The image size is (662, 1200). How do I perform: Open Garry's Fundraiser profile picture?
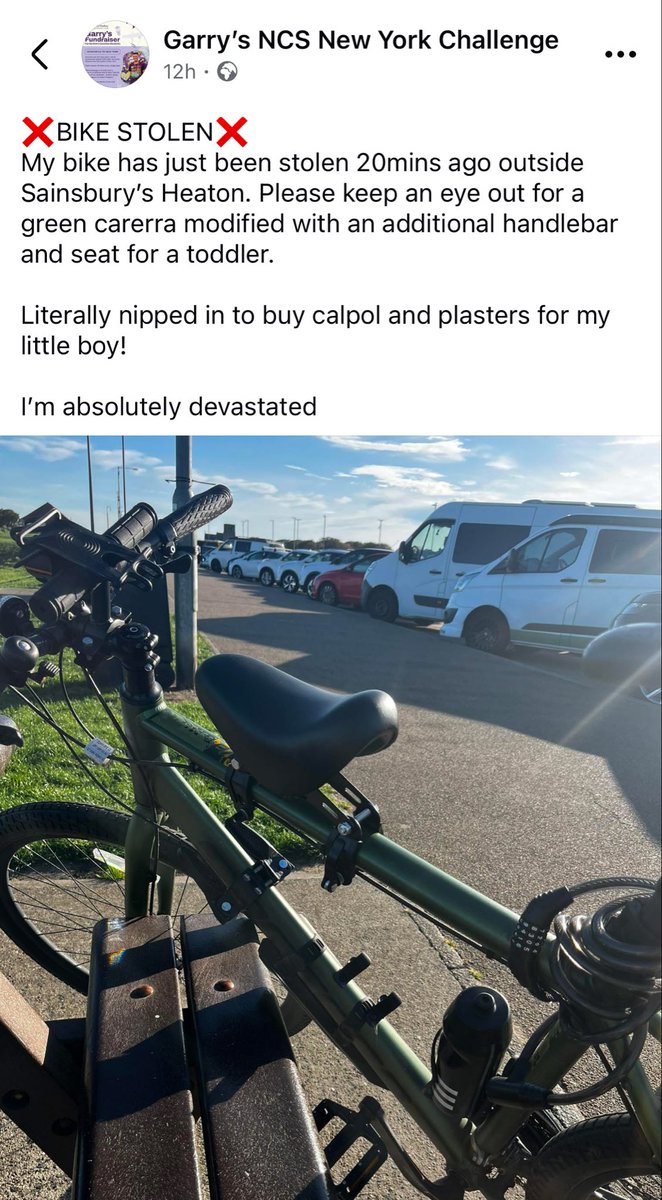(115, 54)
